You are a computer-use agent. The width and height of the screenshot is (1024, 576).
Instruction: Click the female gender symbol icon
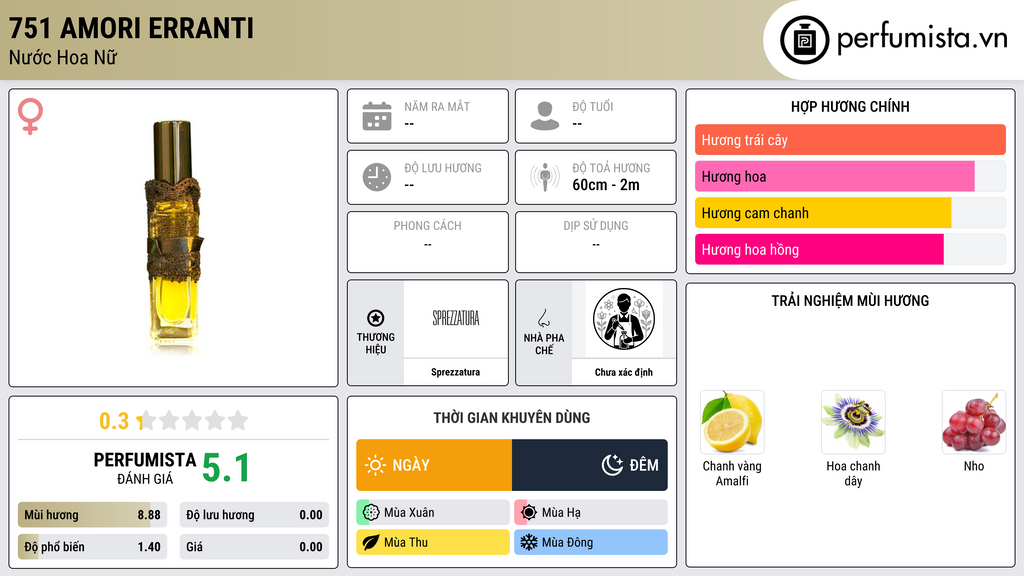[x=30, y=116]
